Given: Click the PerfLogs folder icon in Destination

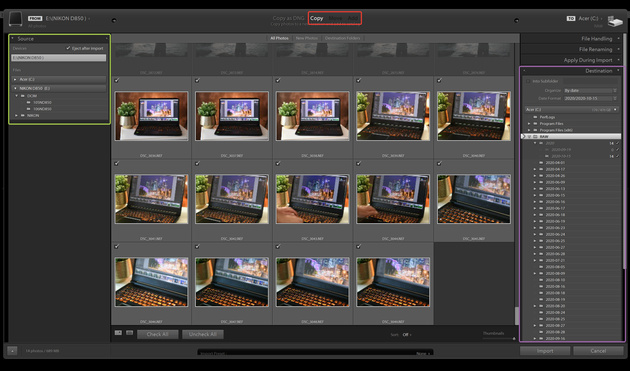Looking at the screenshot, I should (x=535, y=117).
